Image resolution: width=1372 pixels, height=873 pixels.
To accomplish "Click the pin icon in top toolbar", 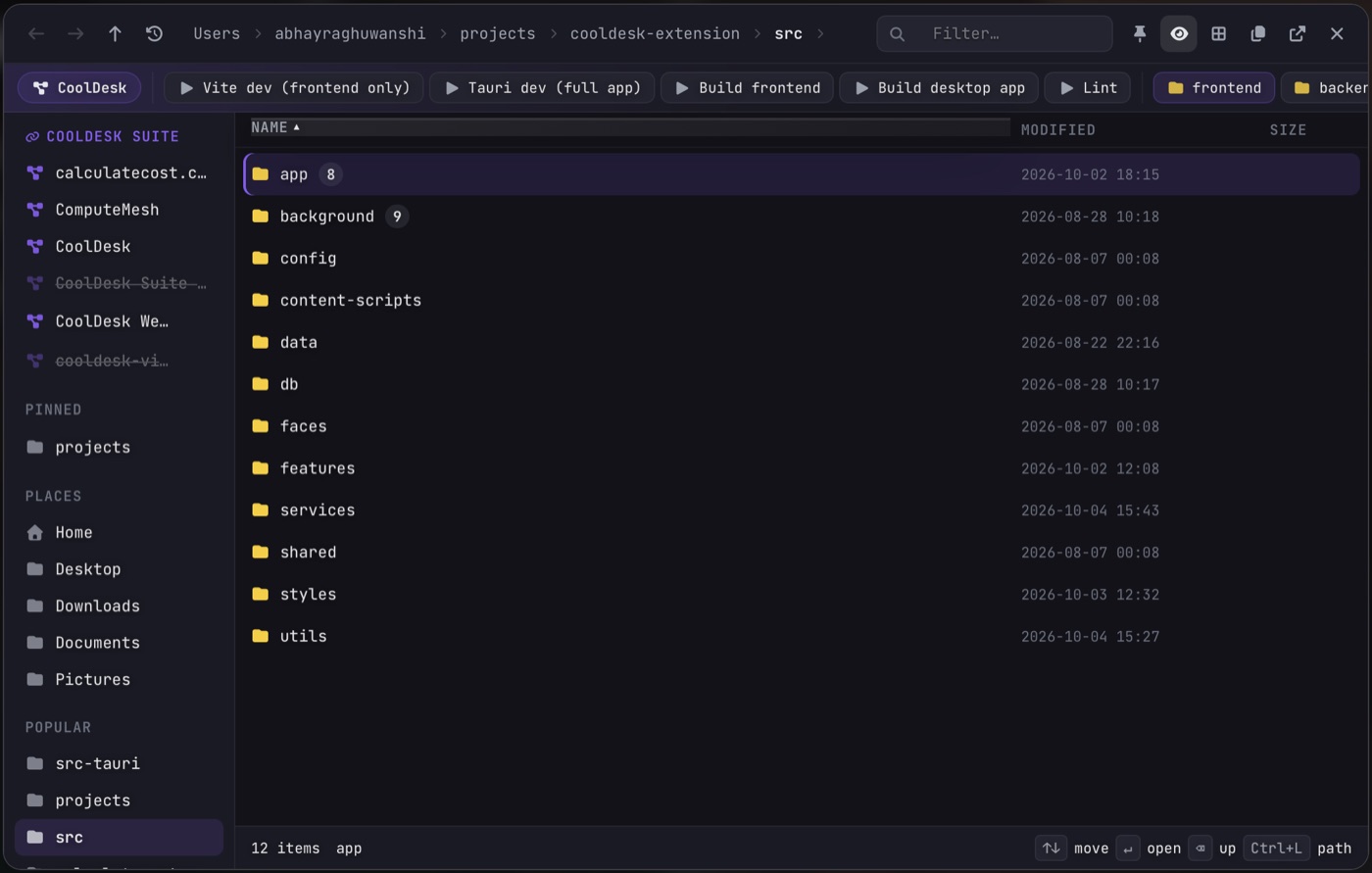I will tap(1140, 33).
